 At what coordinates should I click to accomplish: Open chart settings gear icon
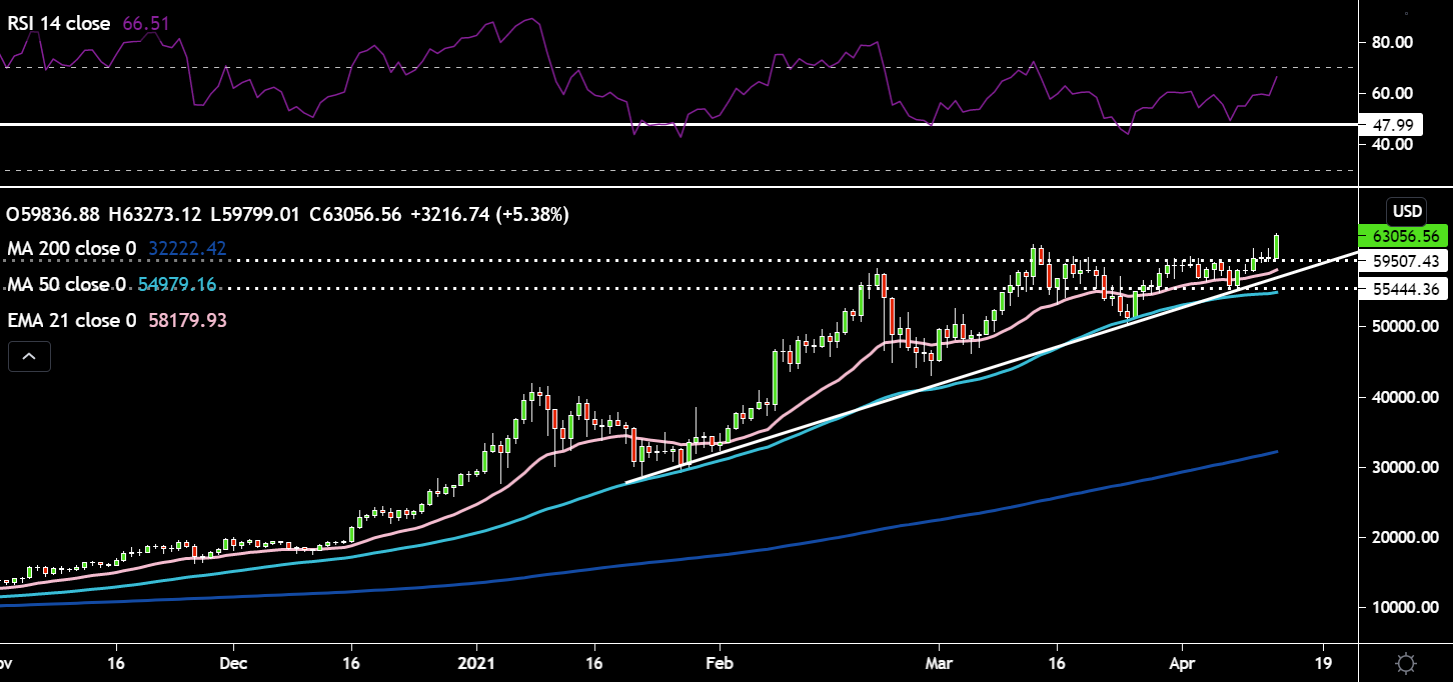[x=1406, y=663]
